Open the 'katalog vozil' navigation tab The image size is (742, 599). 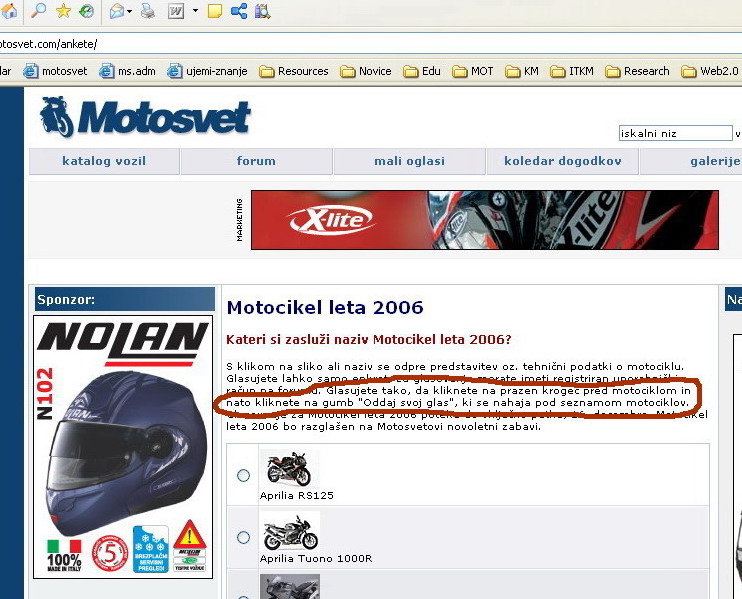click(x=104, y=161)
